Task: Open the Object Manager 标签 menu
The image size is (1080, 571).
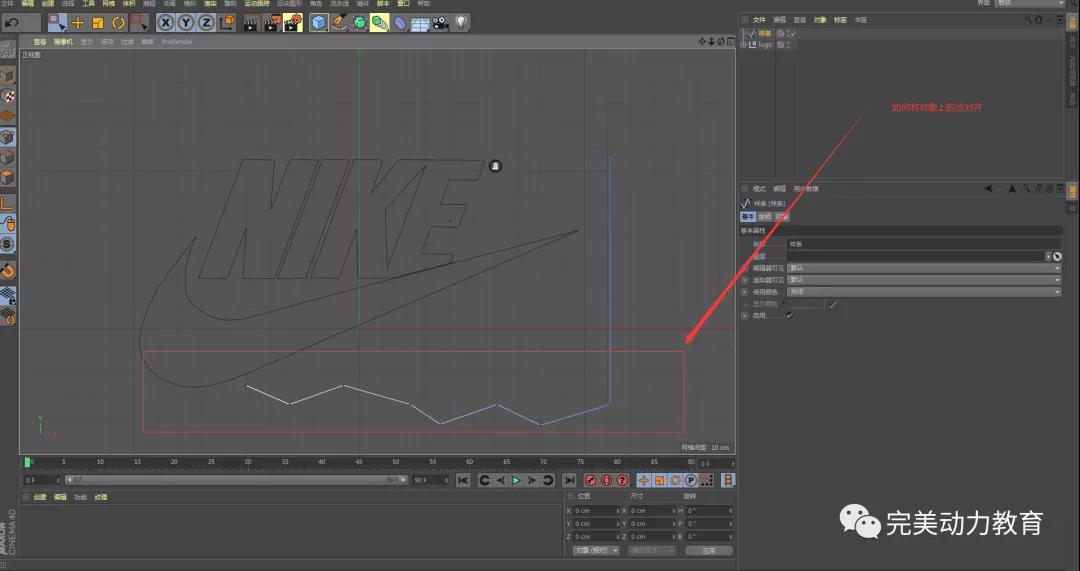Action: 840,20
